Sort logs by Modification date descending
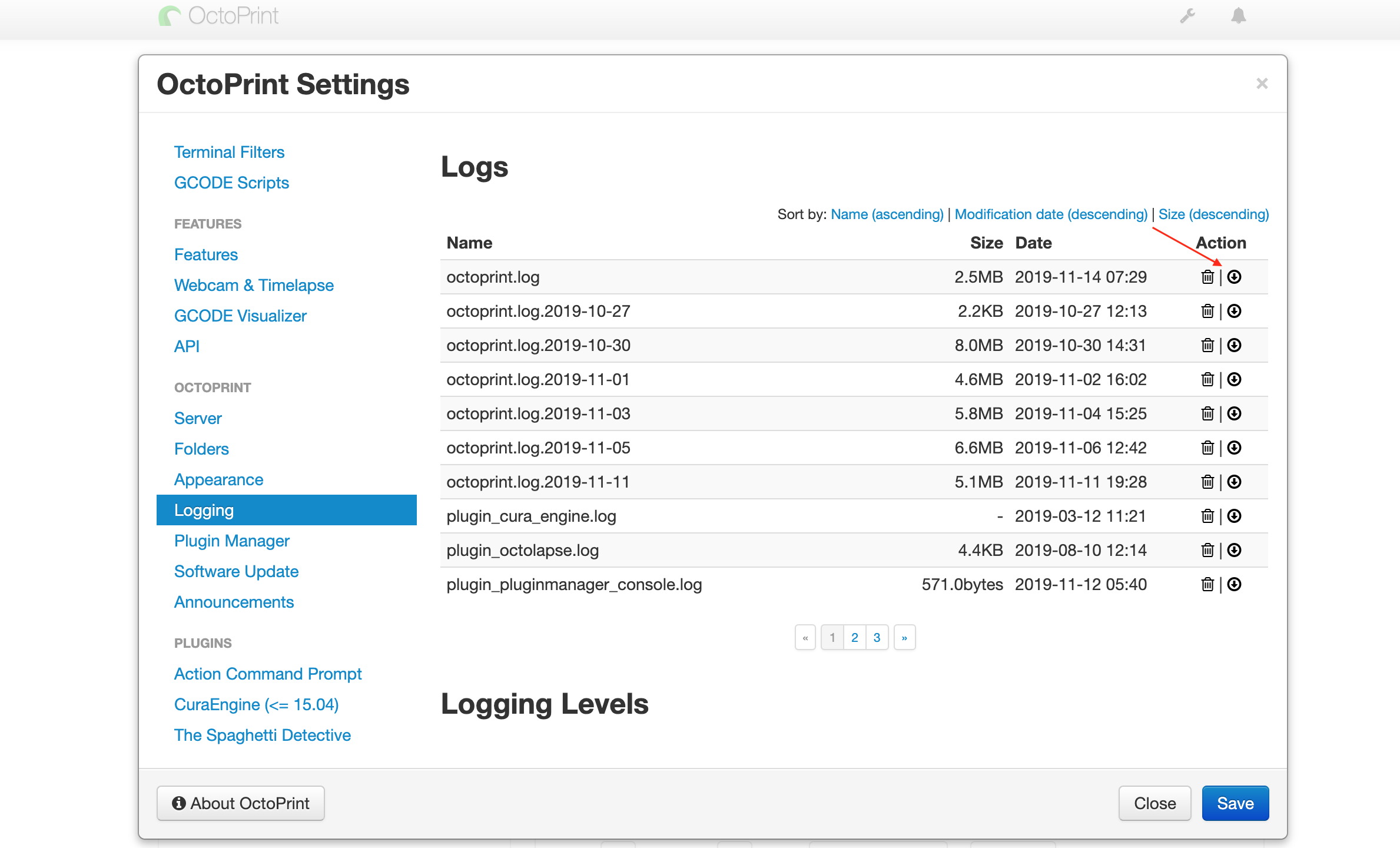Image resolution: width=1400 pixels, height=848 pixels. tap(1051, 214)
